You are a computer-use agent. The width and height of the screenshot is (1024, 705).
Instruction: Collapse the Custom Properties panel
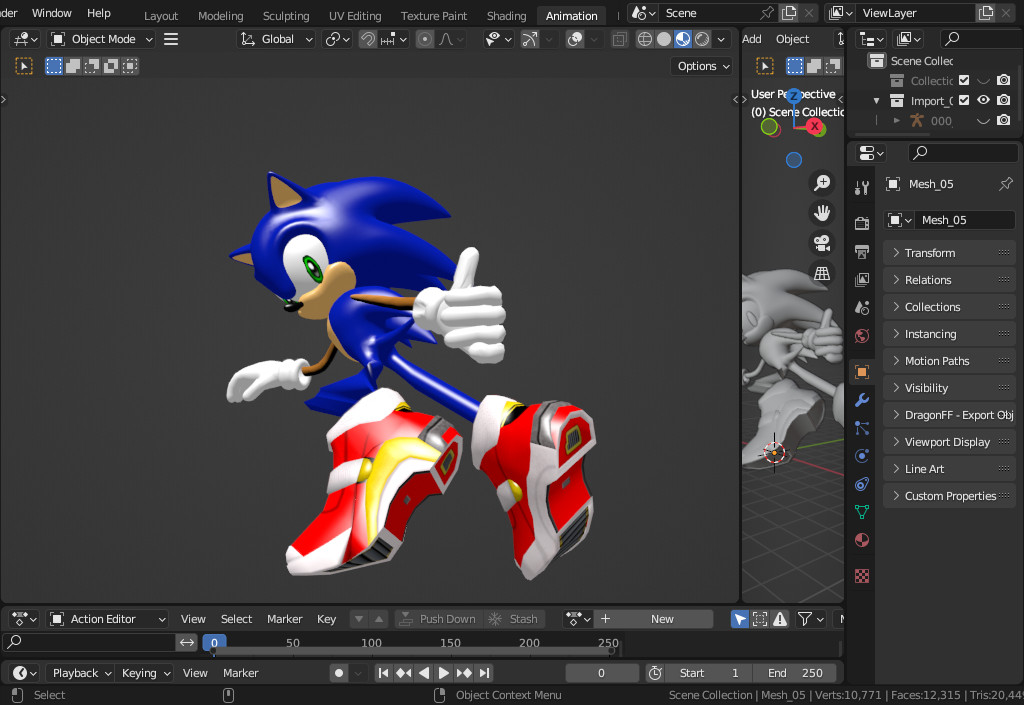pos(948,495)
